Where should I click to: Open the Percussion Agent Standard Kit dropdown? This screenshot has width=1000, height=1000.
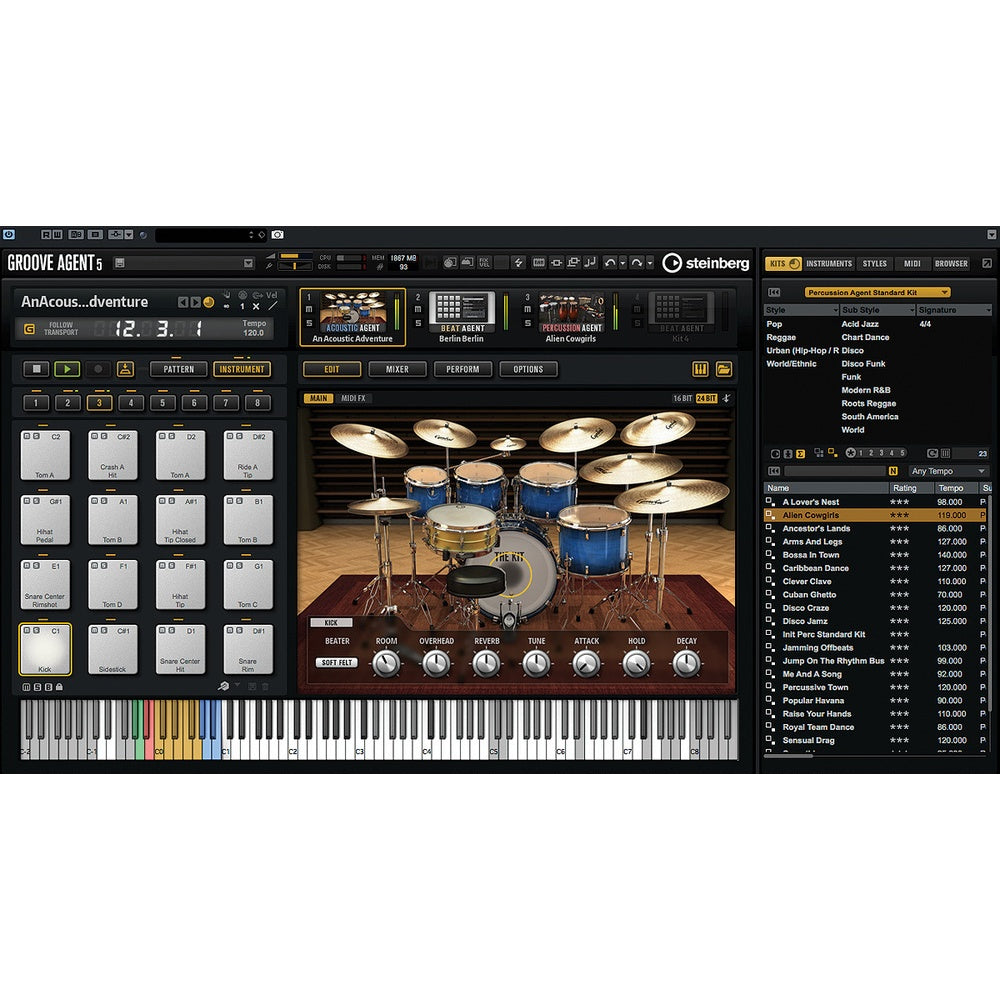click(878, 292)
